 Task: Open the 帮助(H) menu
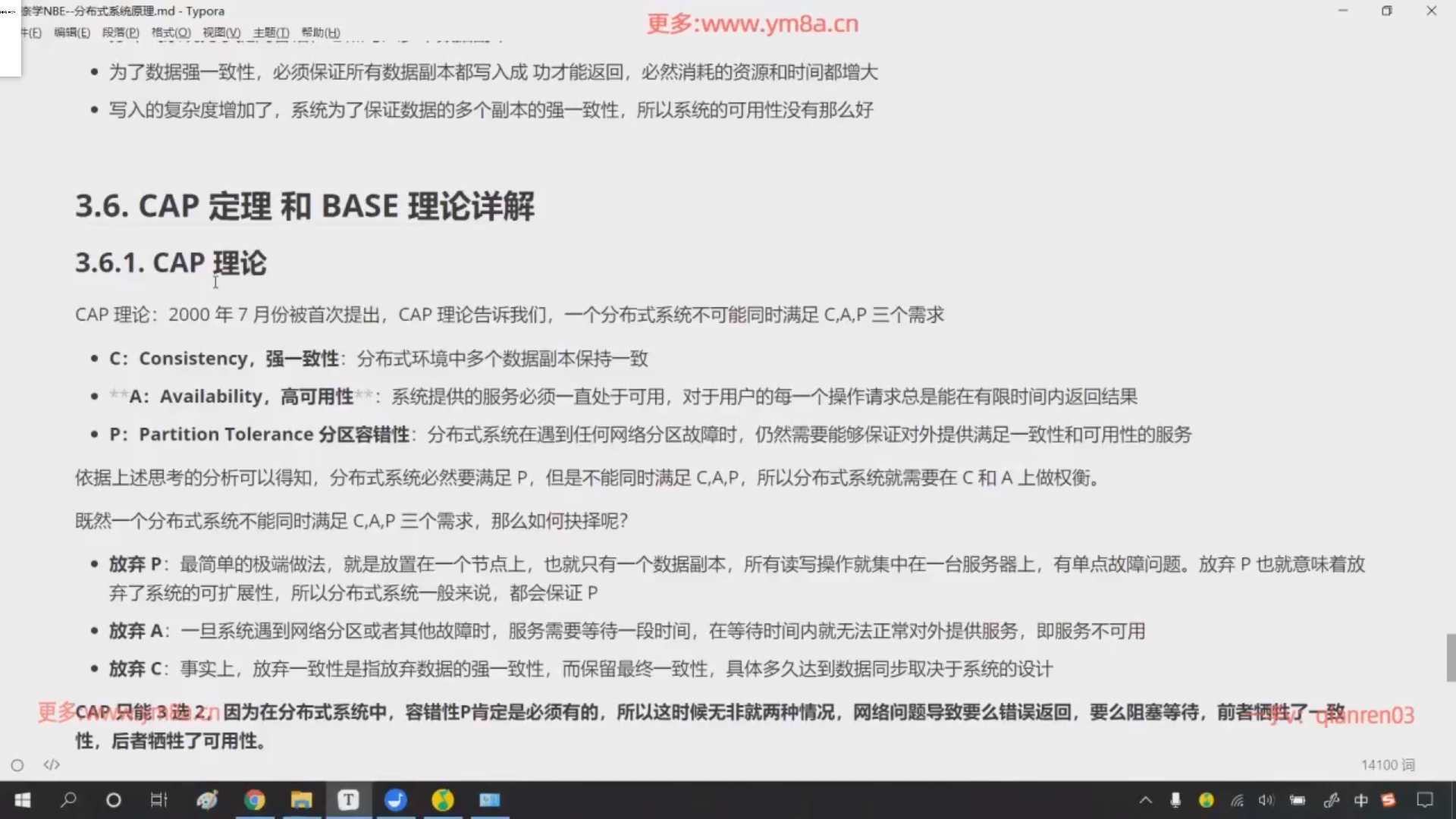point(320,33)
